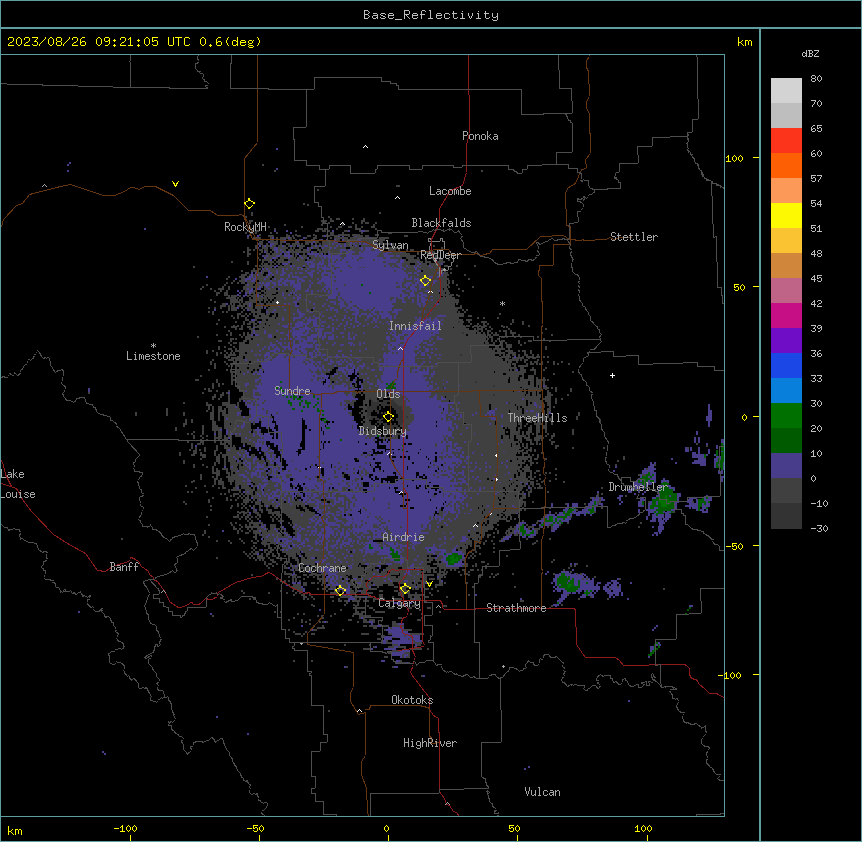Click the green echo cell below Drumheller label
This screenshot has height=842, width=862.
pos(665,501)
